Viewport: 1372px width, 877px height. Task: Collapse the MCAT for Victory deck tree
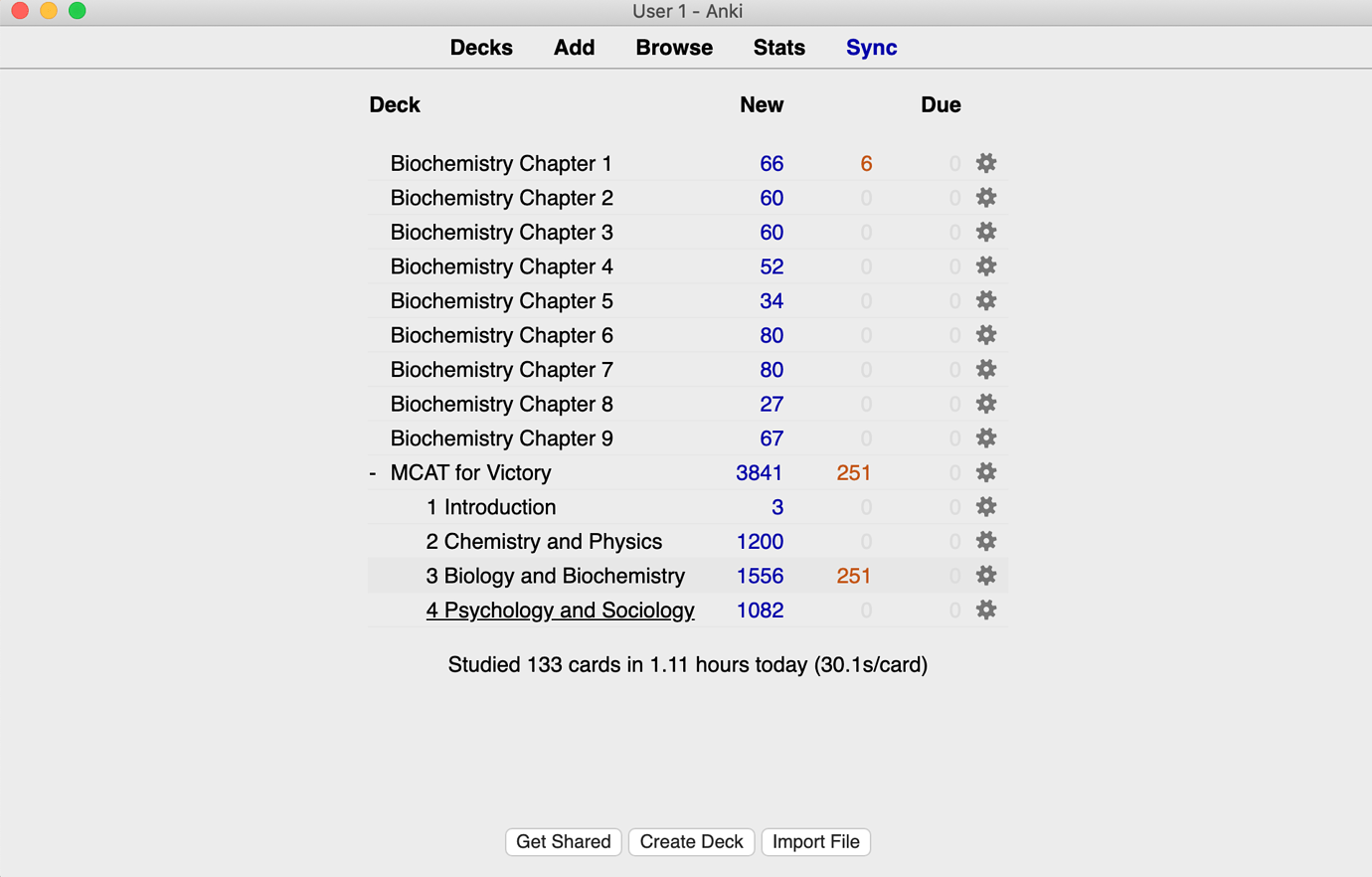[373, 473]
